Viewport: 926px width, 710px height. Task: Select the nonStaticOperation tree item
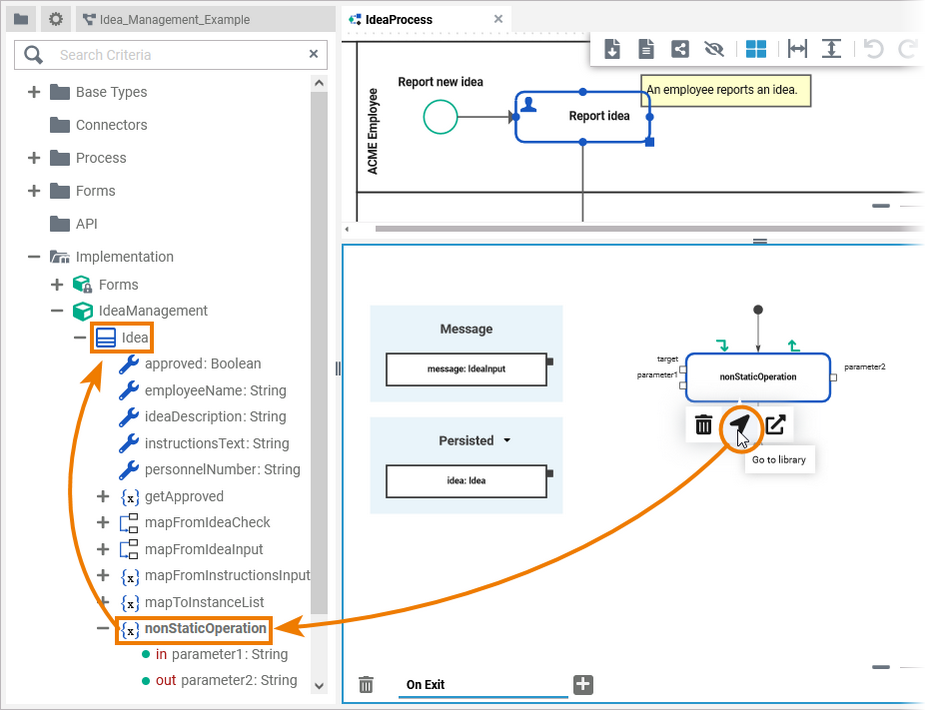click(x=205, y=629)
